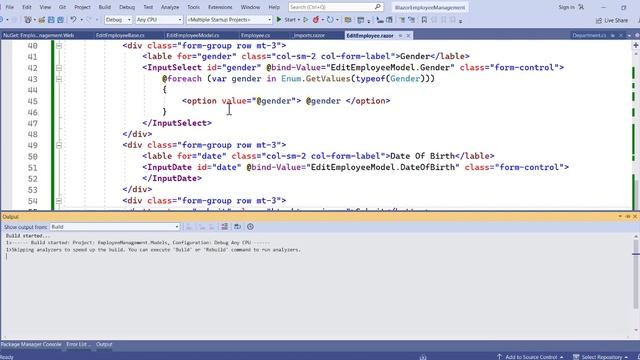Open the Start button dropdown arrow
This screenshot has width=640, height=360.
(299, 20)
